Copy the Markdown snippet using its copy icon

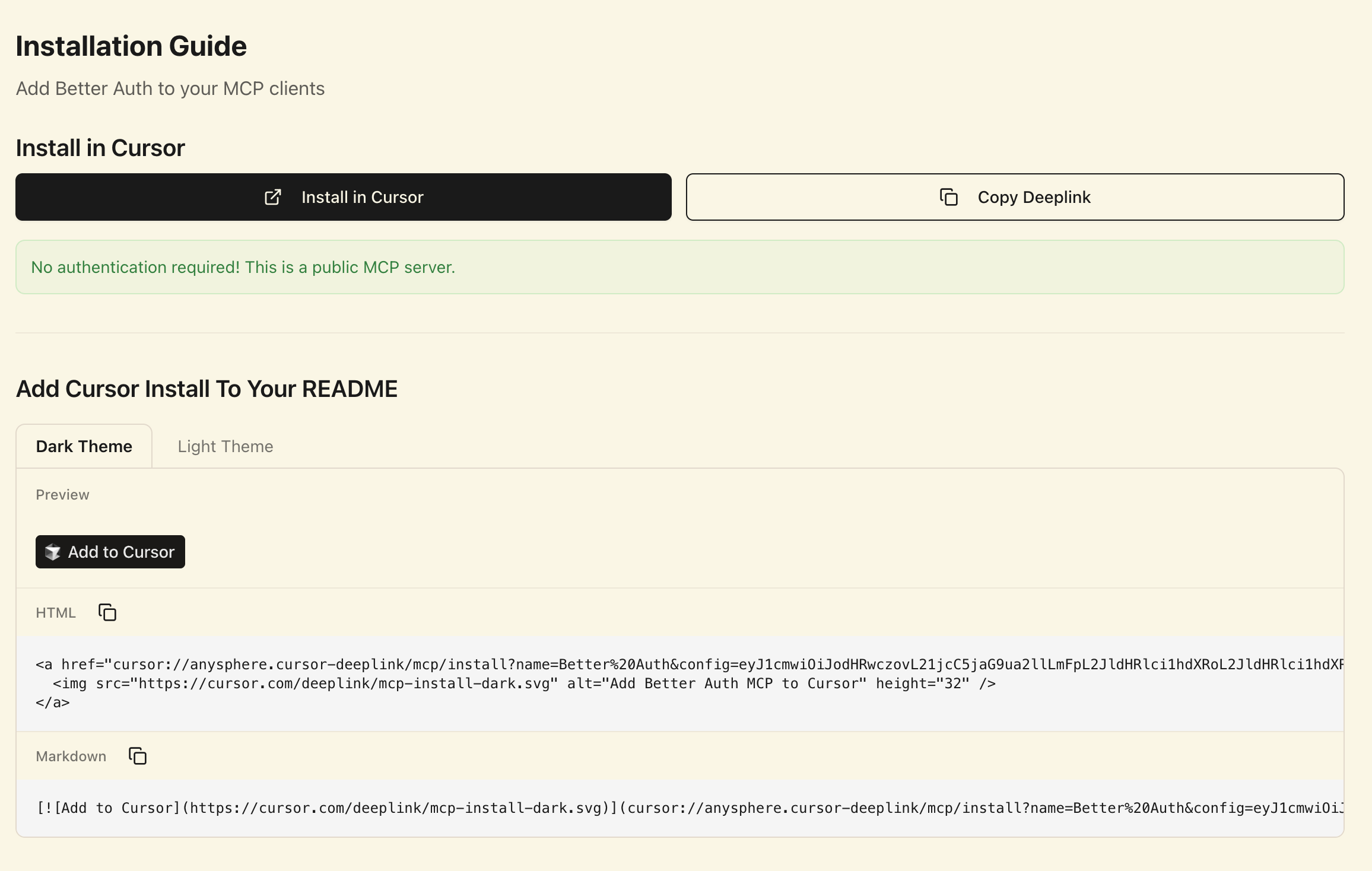138,756
